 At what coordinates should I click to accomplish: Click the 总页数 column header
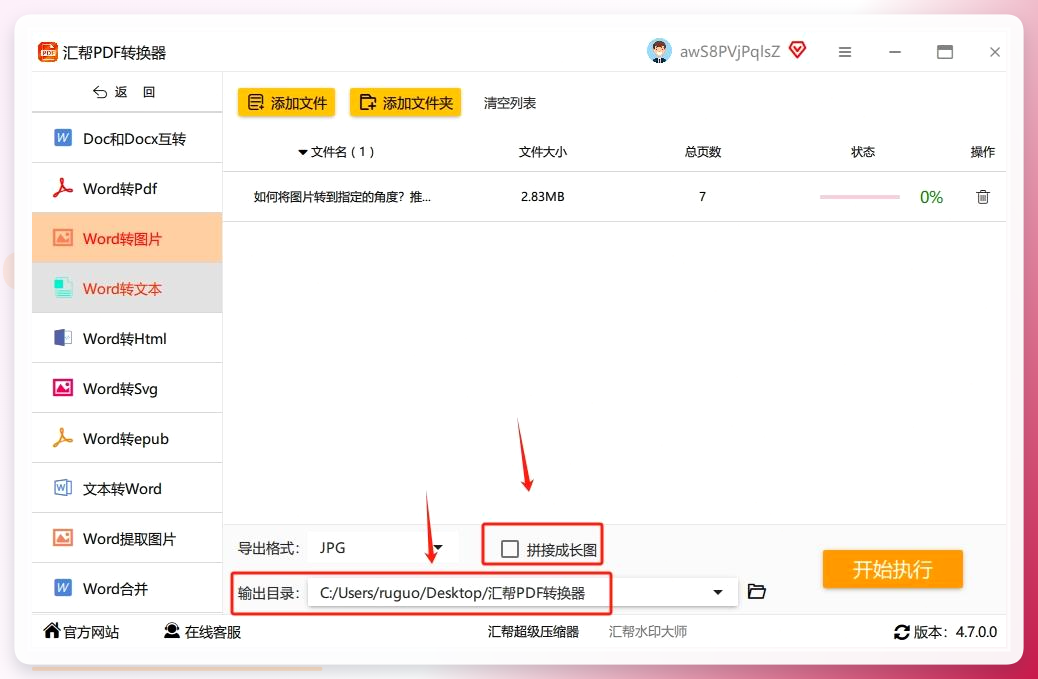(x=702, y=152)
